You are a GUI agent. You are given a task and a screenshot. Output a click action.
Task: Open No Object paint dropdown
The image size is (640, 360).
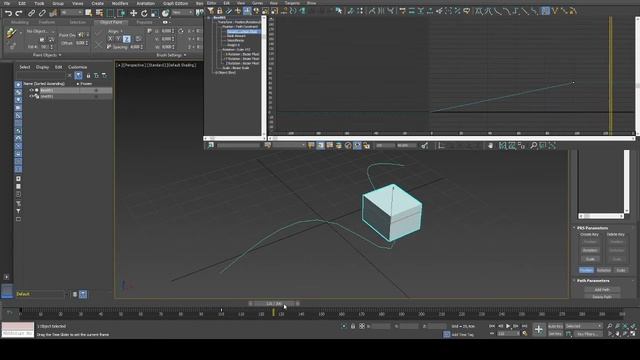39,31
